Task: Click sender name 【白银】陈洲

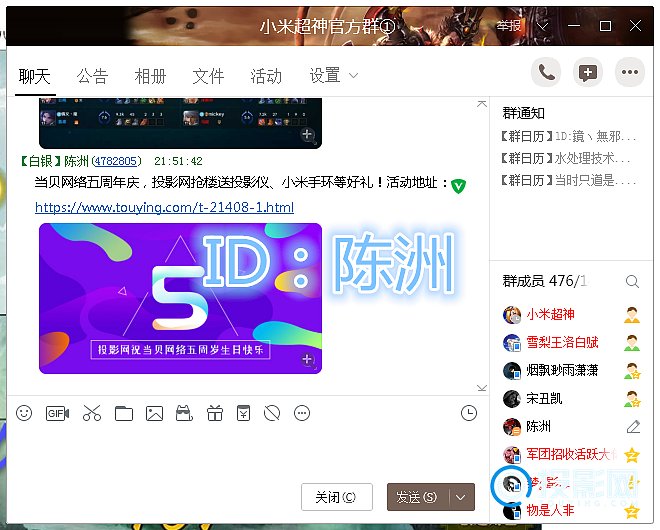Action: click(x=54, y=161)
